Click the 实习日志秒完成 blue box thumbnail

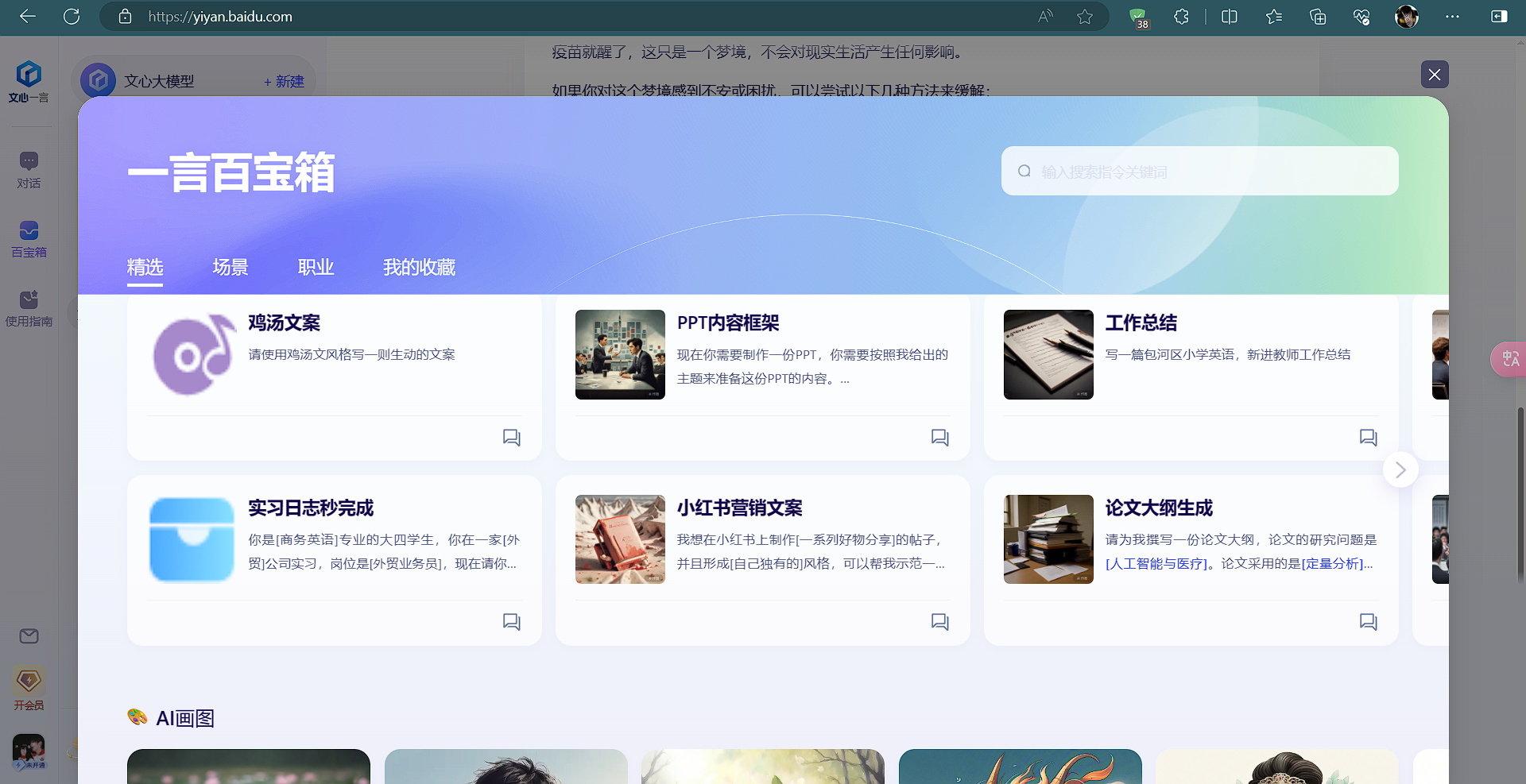pos(192,539)
